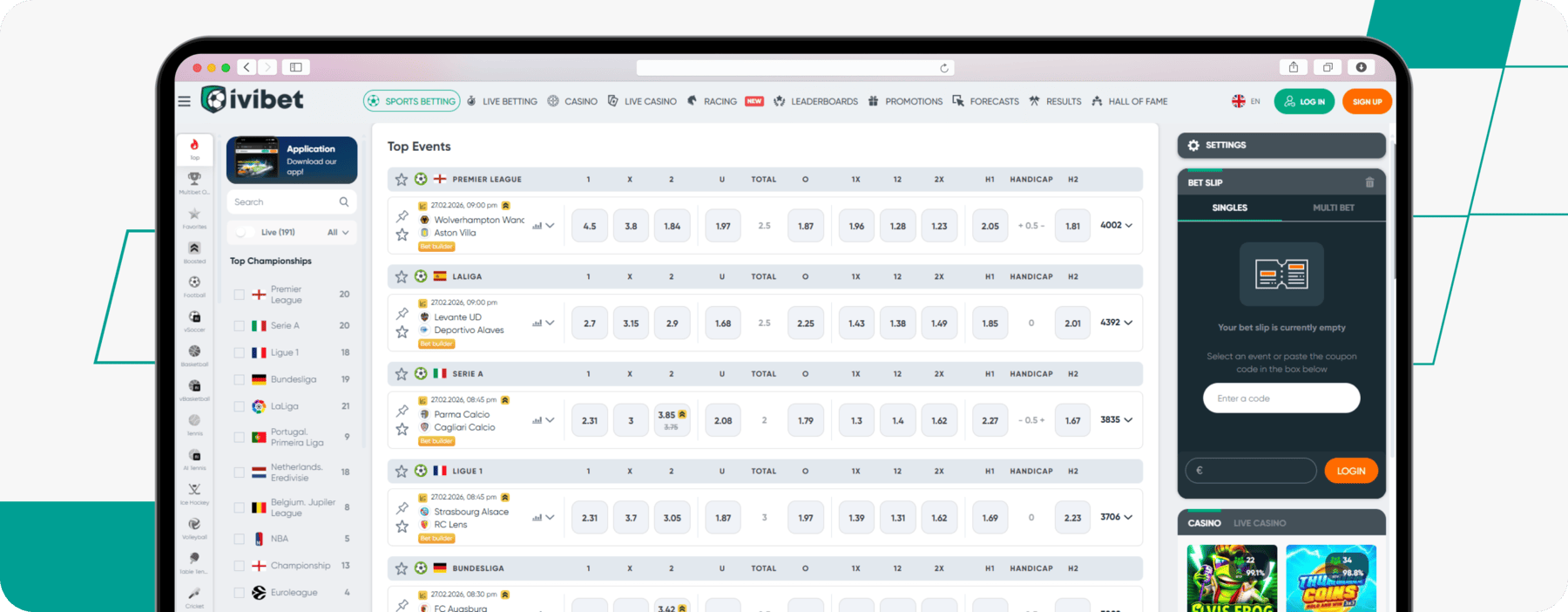This screenshot has height=612, width=1568.
Task: Expand the 3835 markets for Parma match
Action: coord(1116,419)
